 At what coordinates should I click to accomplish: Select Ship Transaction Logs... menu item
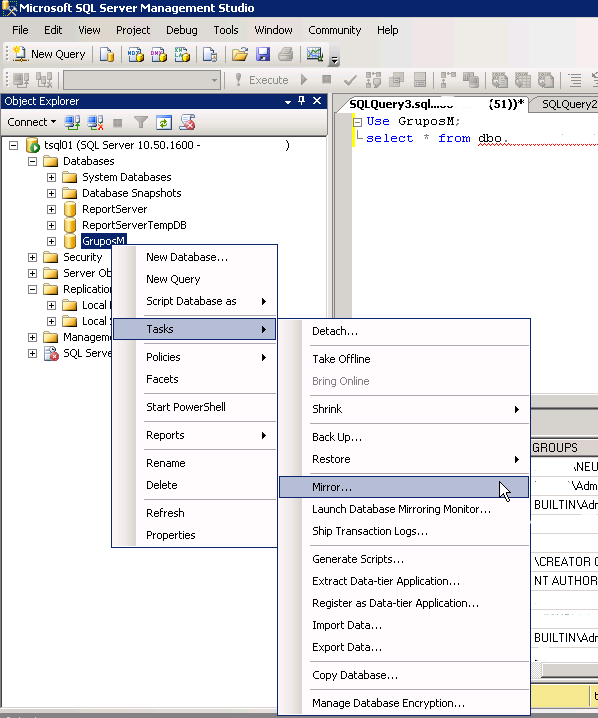point(404,531)
